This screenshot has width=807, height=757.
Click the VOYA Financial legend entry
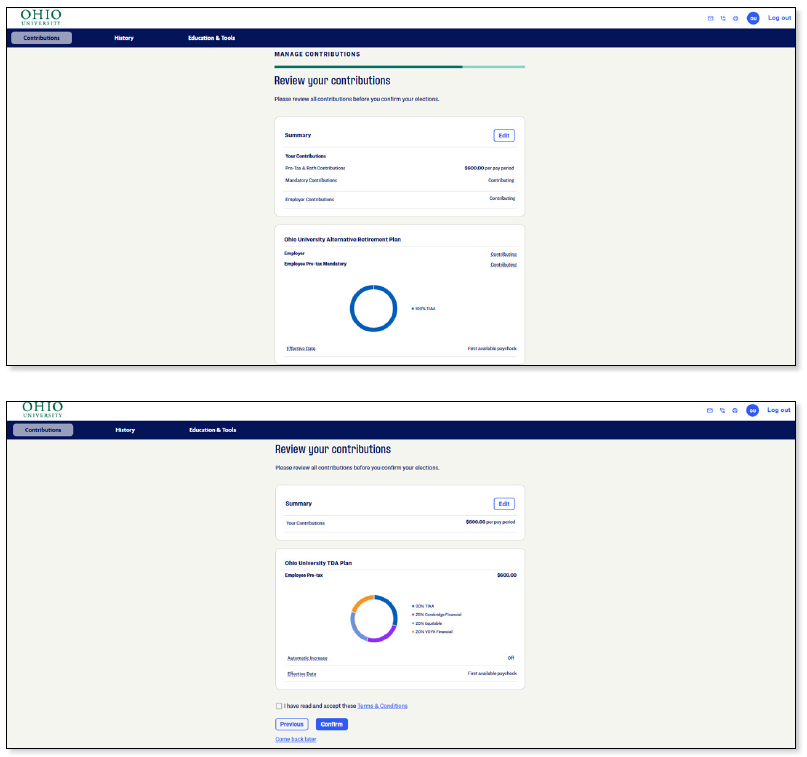pyautogui.click(x=432, y=631)
